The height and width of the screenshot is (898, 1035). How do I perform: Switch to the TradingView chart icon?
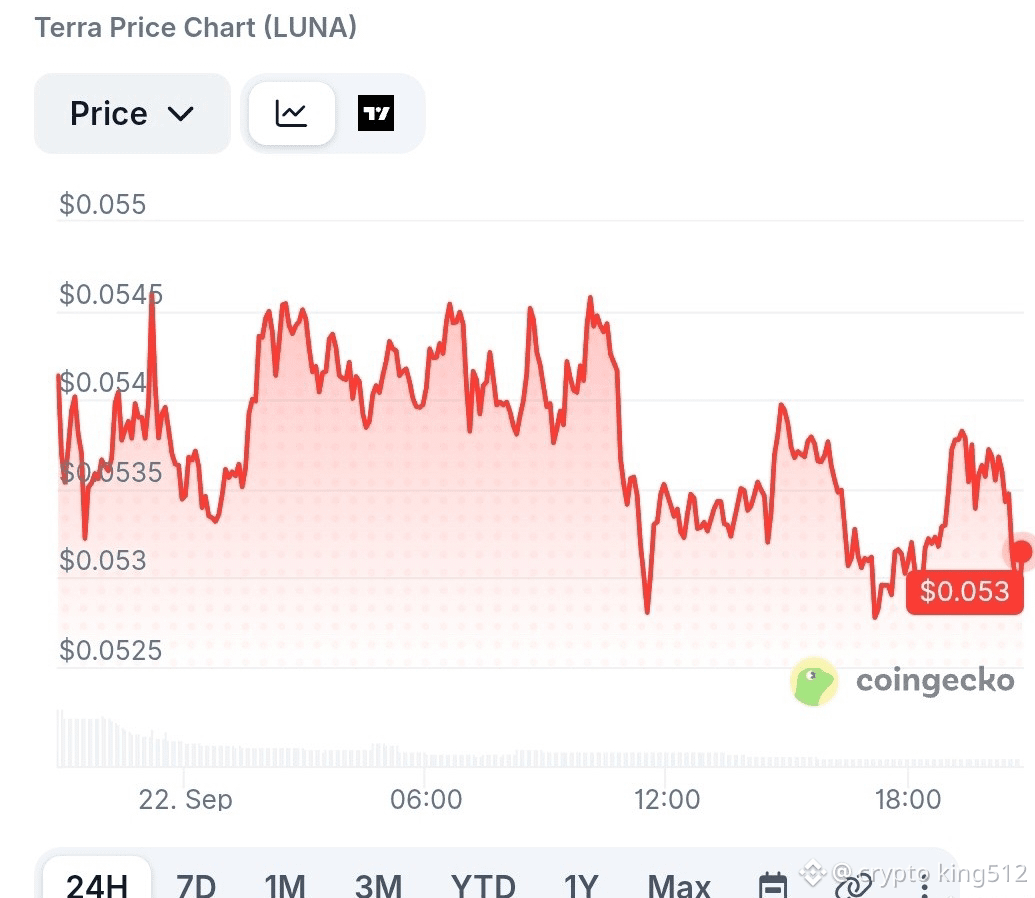coord(376,114)
